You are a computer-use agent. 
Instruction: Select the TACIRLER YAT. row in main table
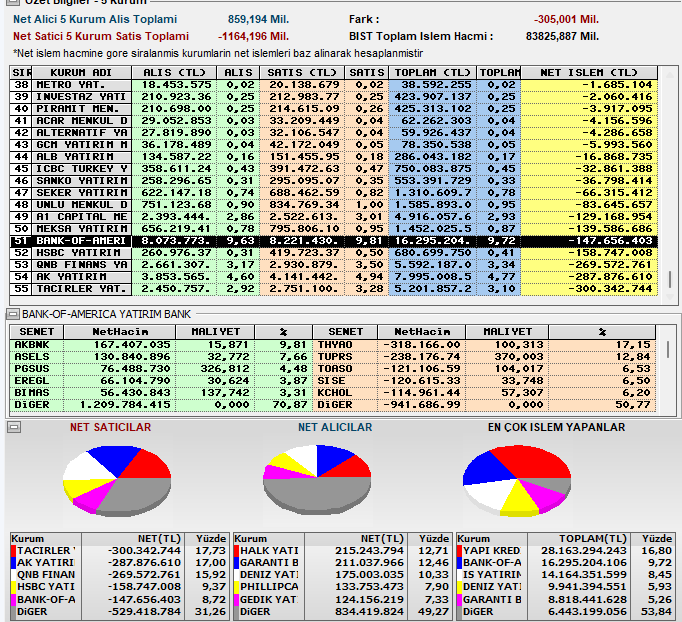point(334,289)
